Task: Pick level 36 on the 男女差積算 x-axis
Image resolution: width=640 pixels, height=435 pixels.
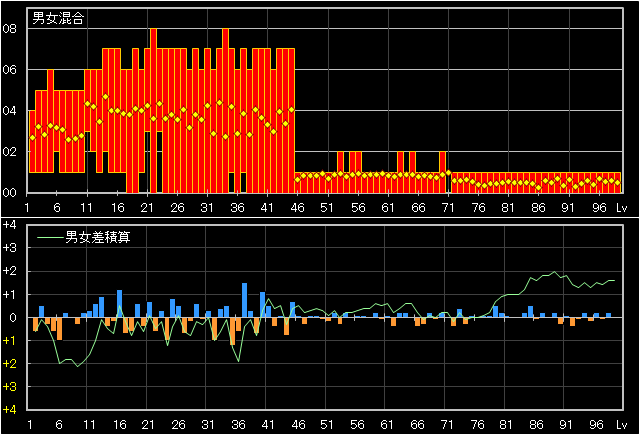Action: [238, 425]
